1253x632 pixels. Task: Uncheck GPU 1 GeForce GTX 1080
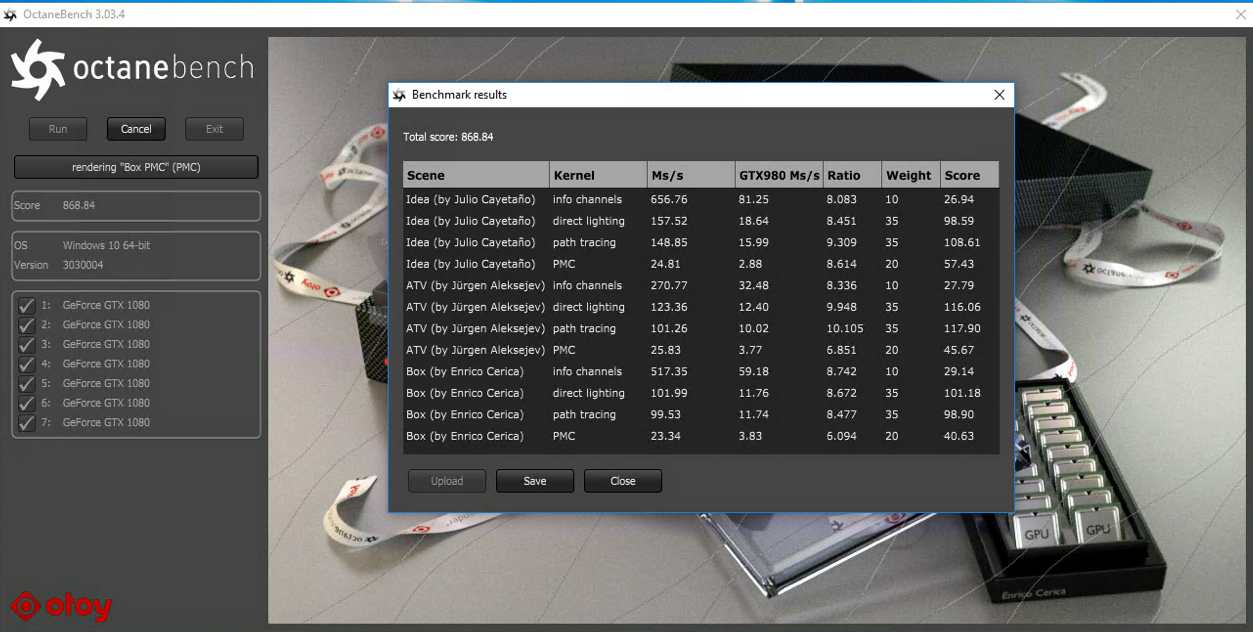(26, 305)
